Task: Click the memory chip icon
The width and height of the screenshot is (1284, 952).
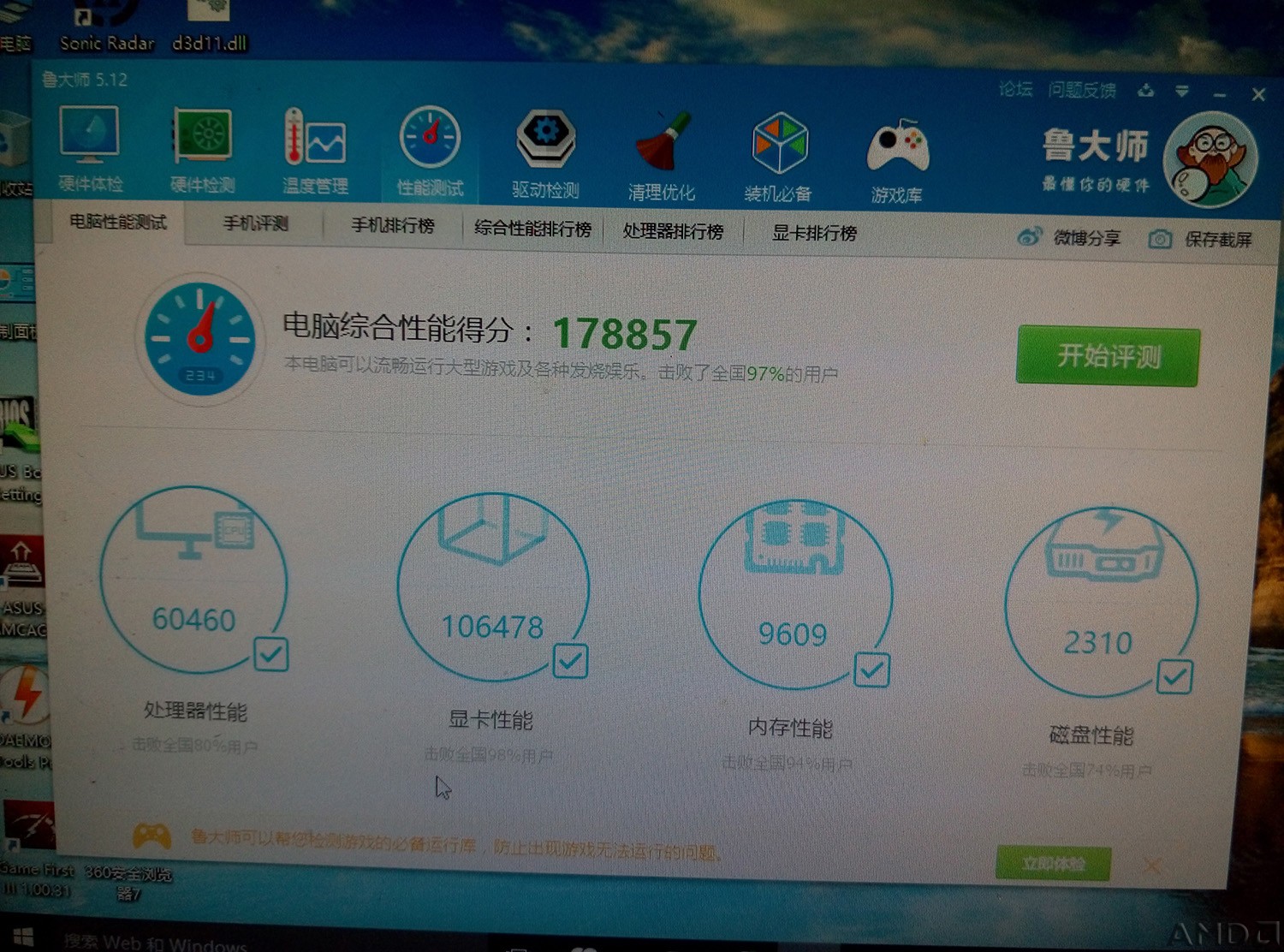Action: coord(794,538)
